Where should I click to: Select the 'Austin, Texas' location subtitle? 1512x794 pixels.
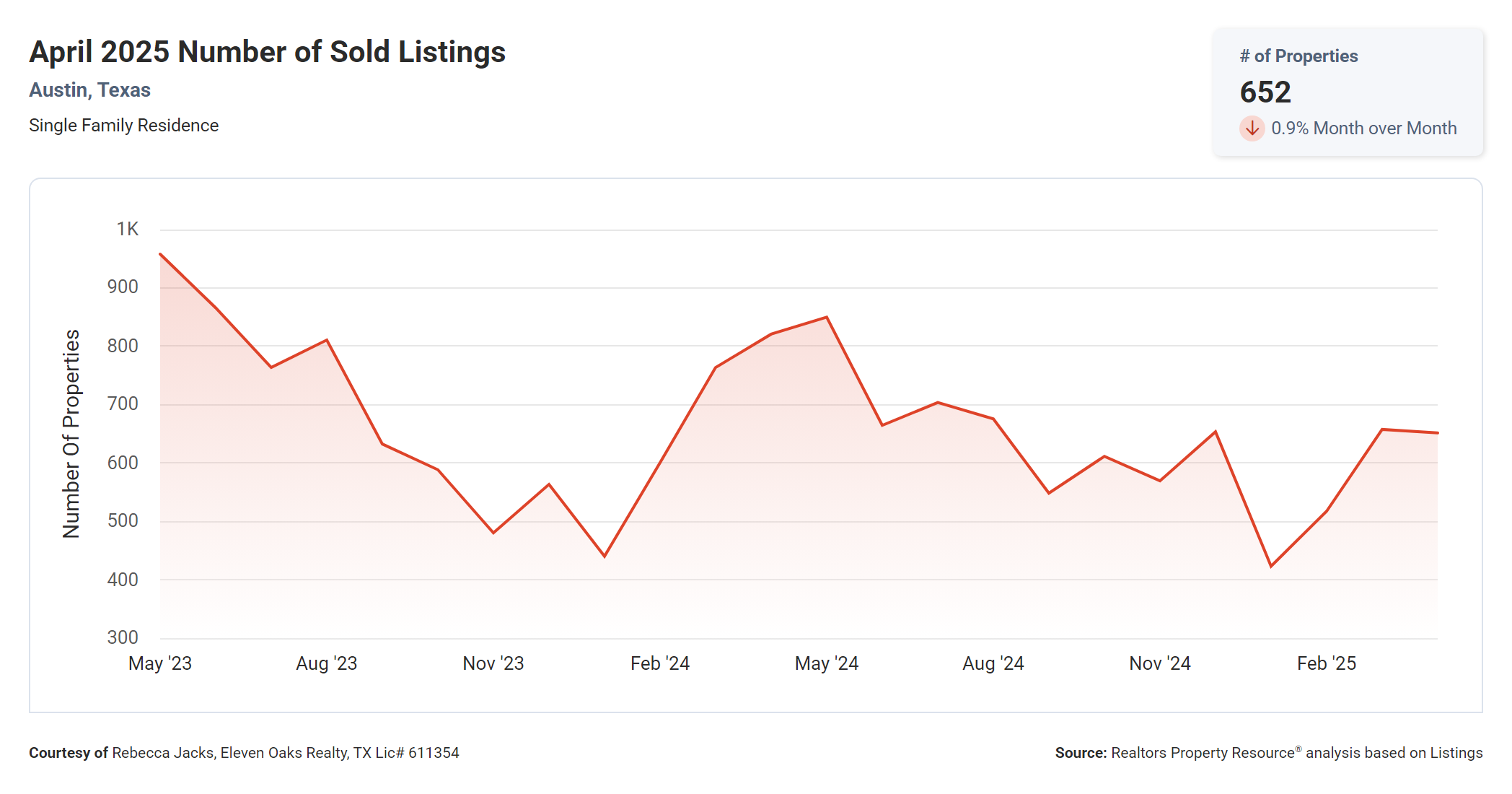click(x=89, y=90)
